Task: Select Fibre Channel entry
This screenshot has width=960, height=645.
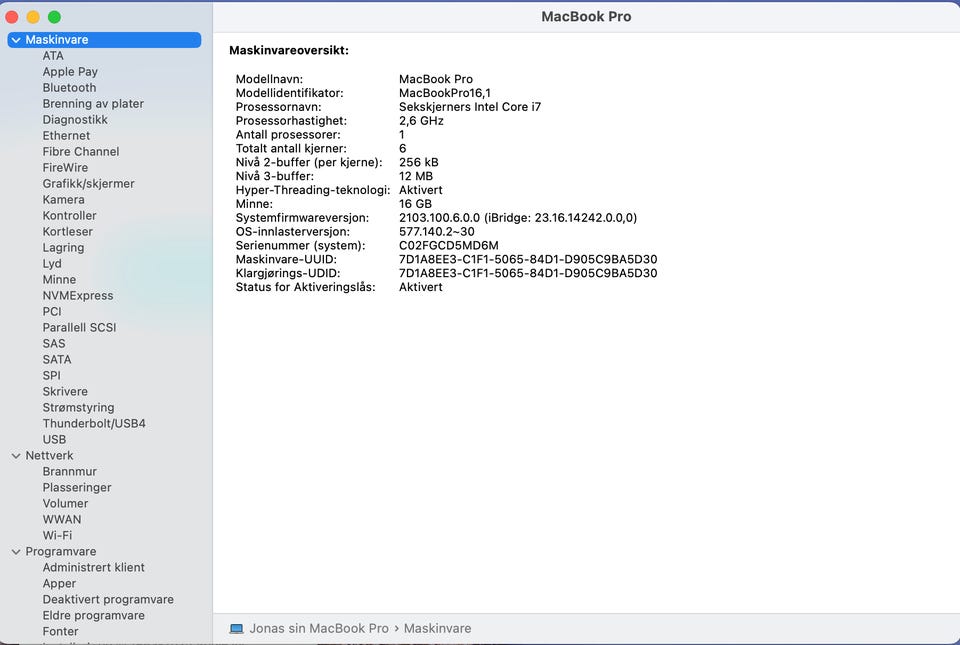Action: (81, 151)
